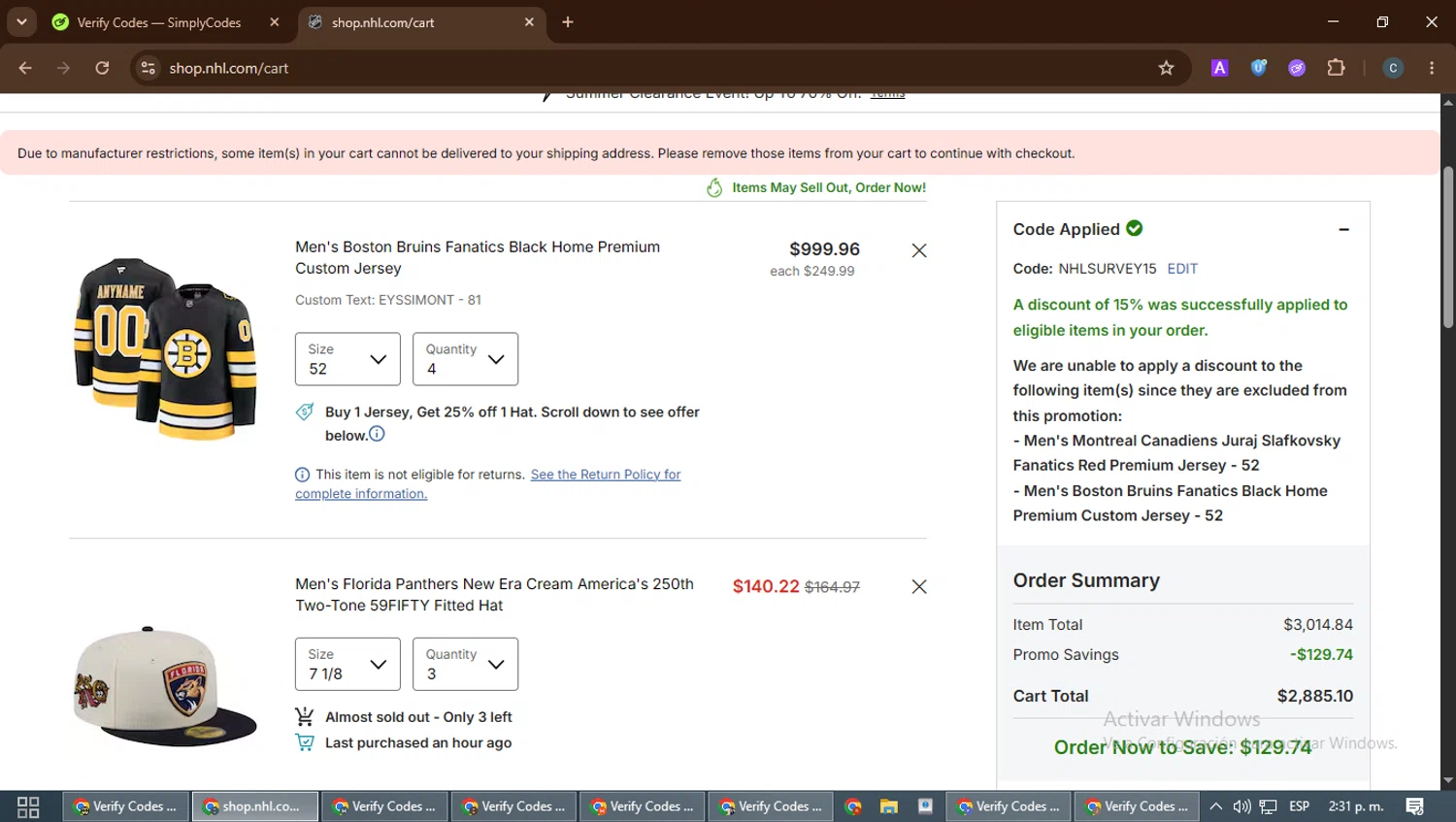Open the hat Size 7 1/8 dropdown
This screenshot has height=822, width=1456.
(x=347, y=664)
